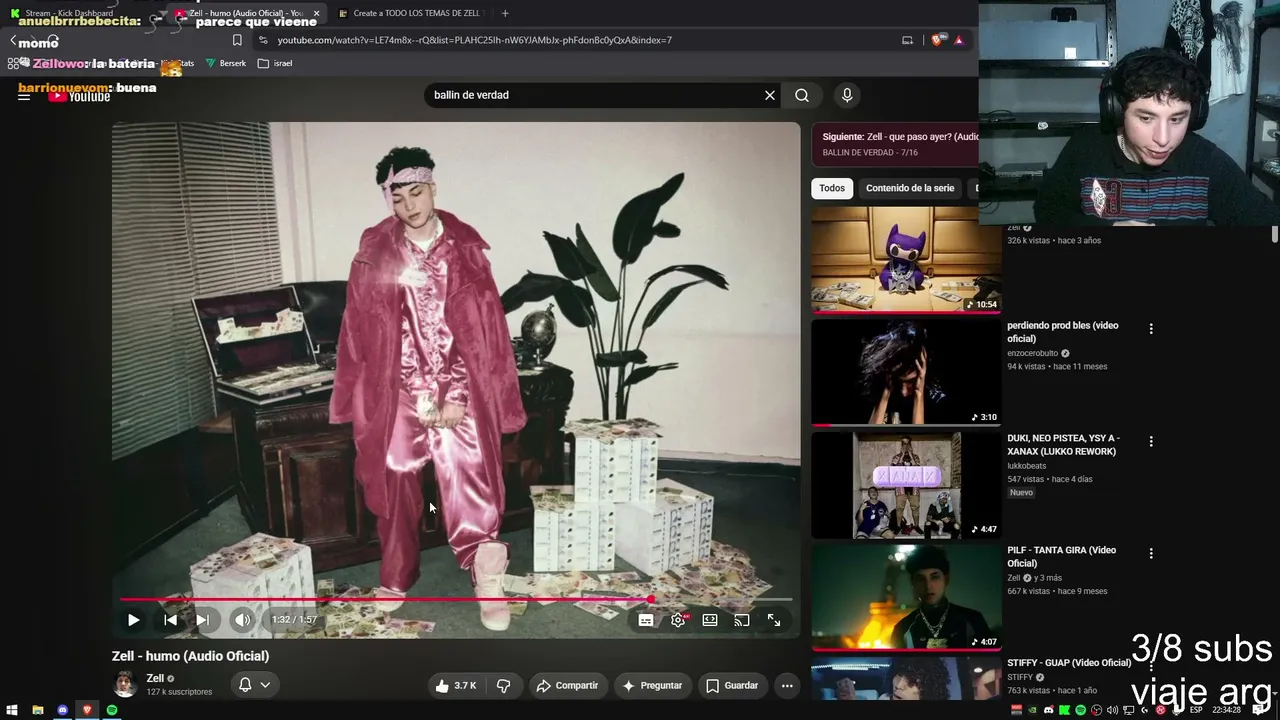Open a new browser tab

pos(505,13)
